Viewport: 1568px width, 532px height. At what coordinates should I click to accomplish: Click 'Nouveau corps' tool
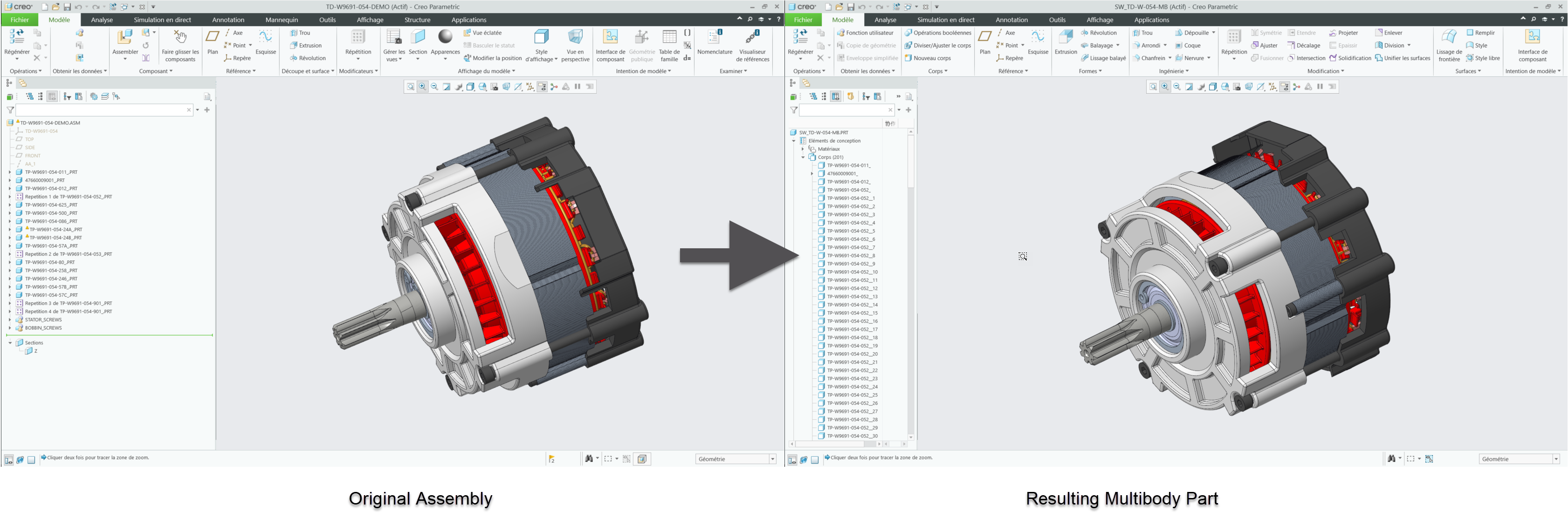tap(928, 58)
